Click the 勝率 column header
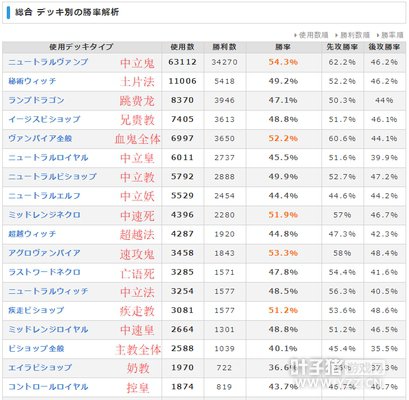The height and width of the screenshot is (400, 409). [x=283, y=47]
